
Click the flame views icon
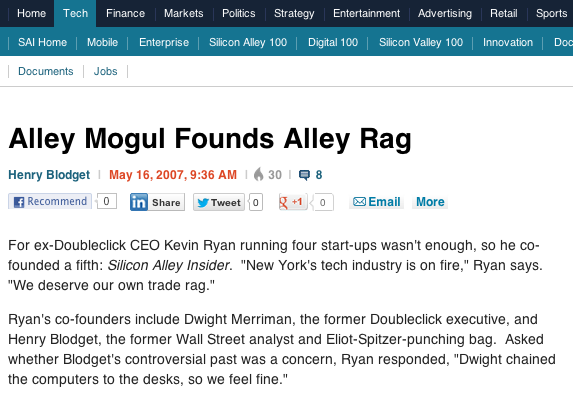click(258, 175)
